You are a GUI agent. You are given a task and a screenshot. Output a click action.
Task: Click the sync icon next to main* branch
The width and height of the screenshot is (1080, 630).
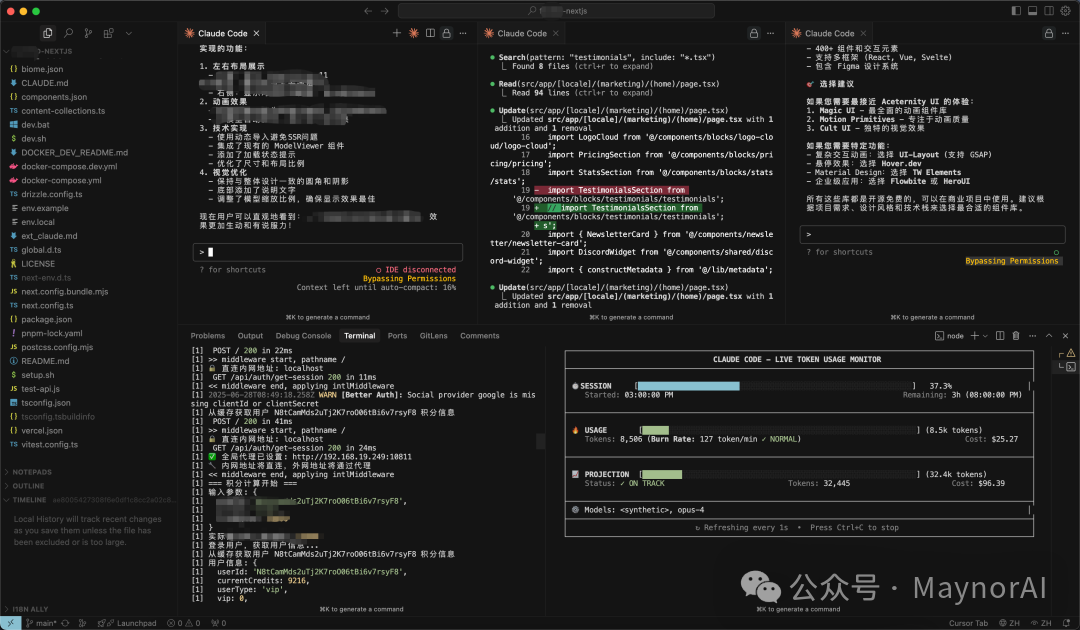[x=65, y=622]
